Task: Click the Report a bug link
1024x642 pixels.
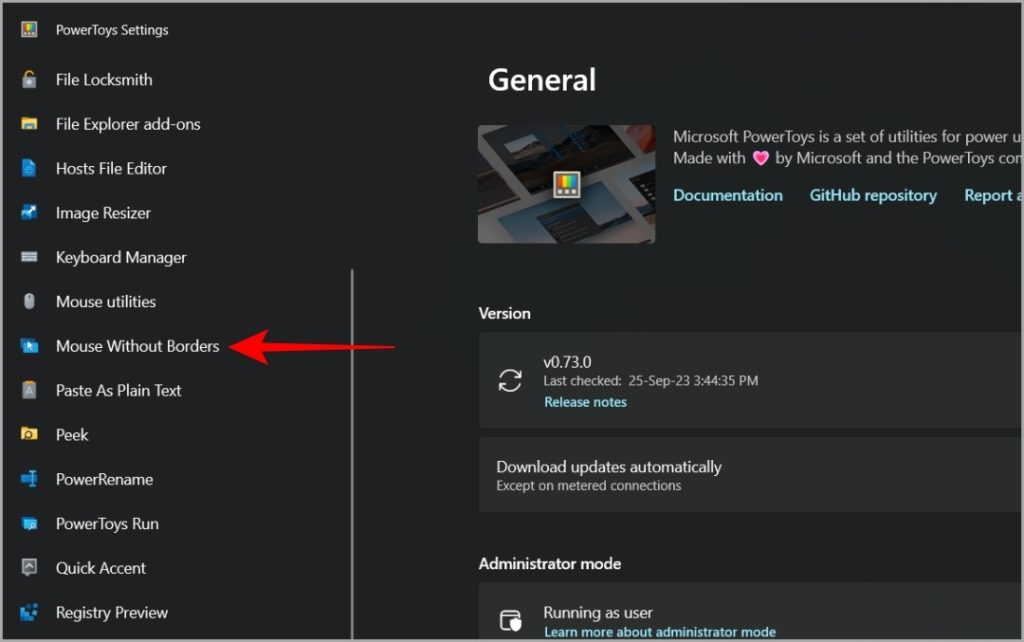Action: point(993,195)
